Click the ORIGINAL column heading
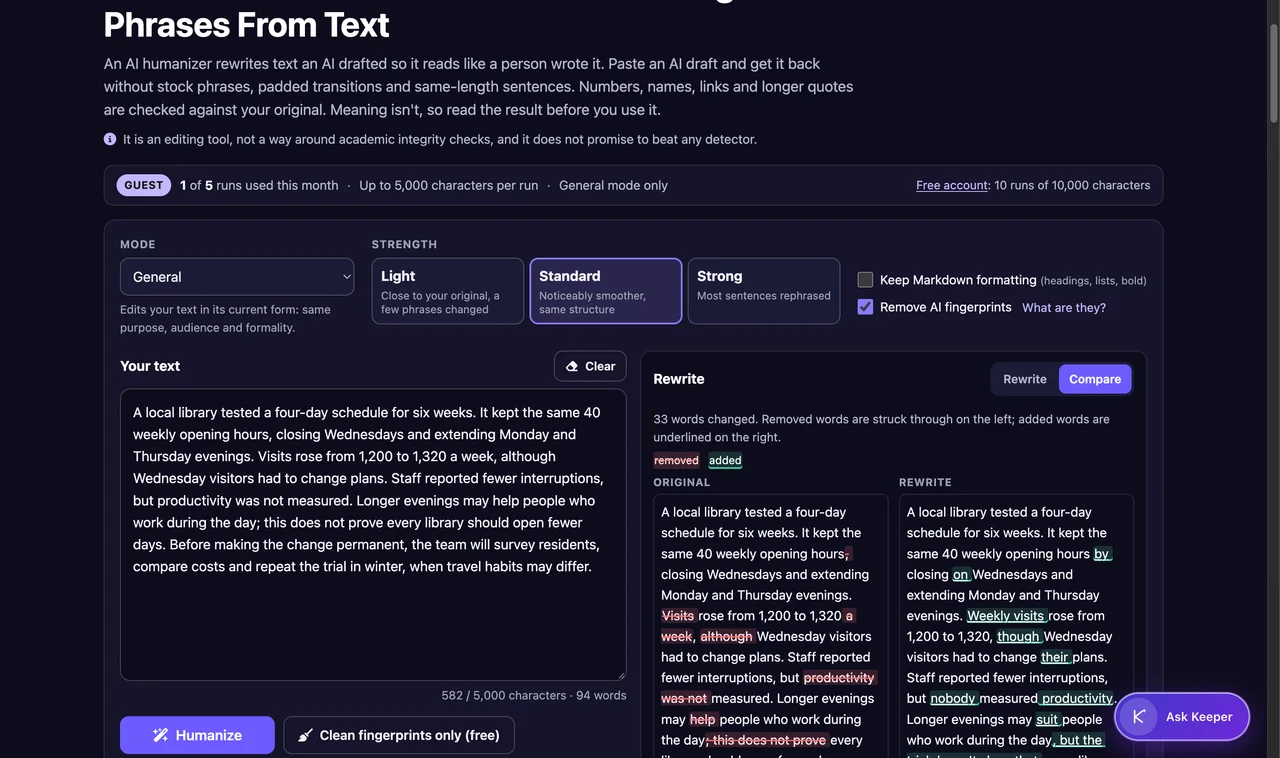The height and width of the screenshot is (758, 1280). 682,482
